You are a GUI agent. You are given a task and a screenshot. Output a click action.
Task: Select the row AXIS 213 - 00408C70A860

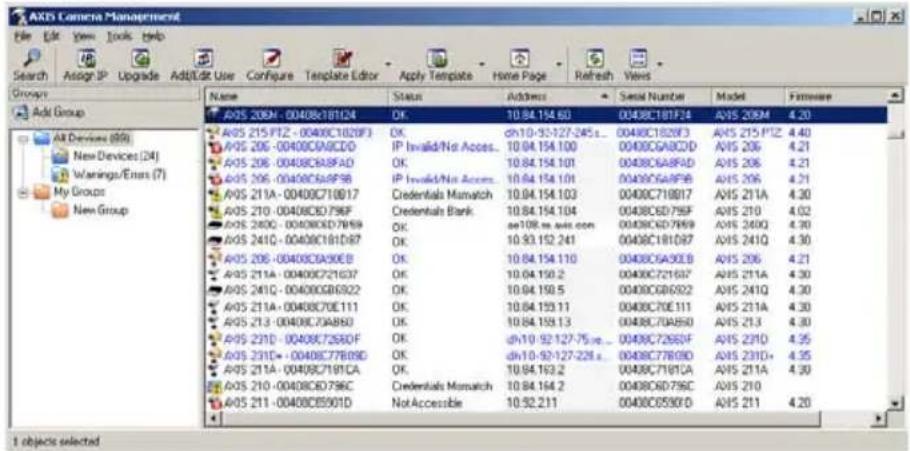tap(547, 321)
